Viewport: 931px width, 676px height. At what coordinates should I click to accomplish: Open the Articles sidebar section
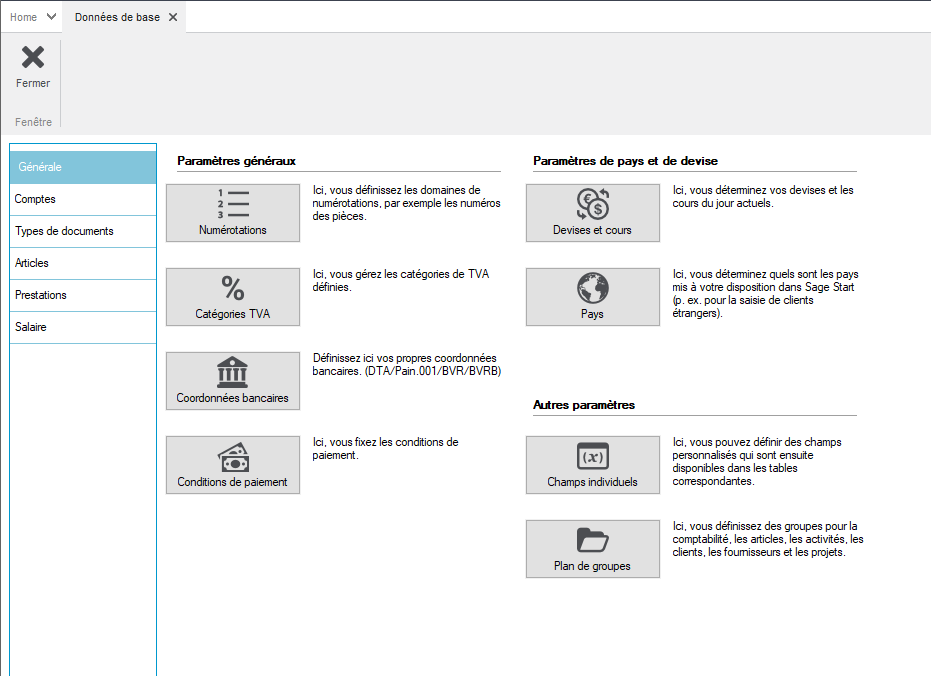point(83,264)
